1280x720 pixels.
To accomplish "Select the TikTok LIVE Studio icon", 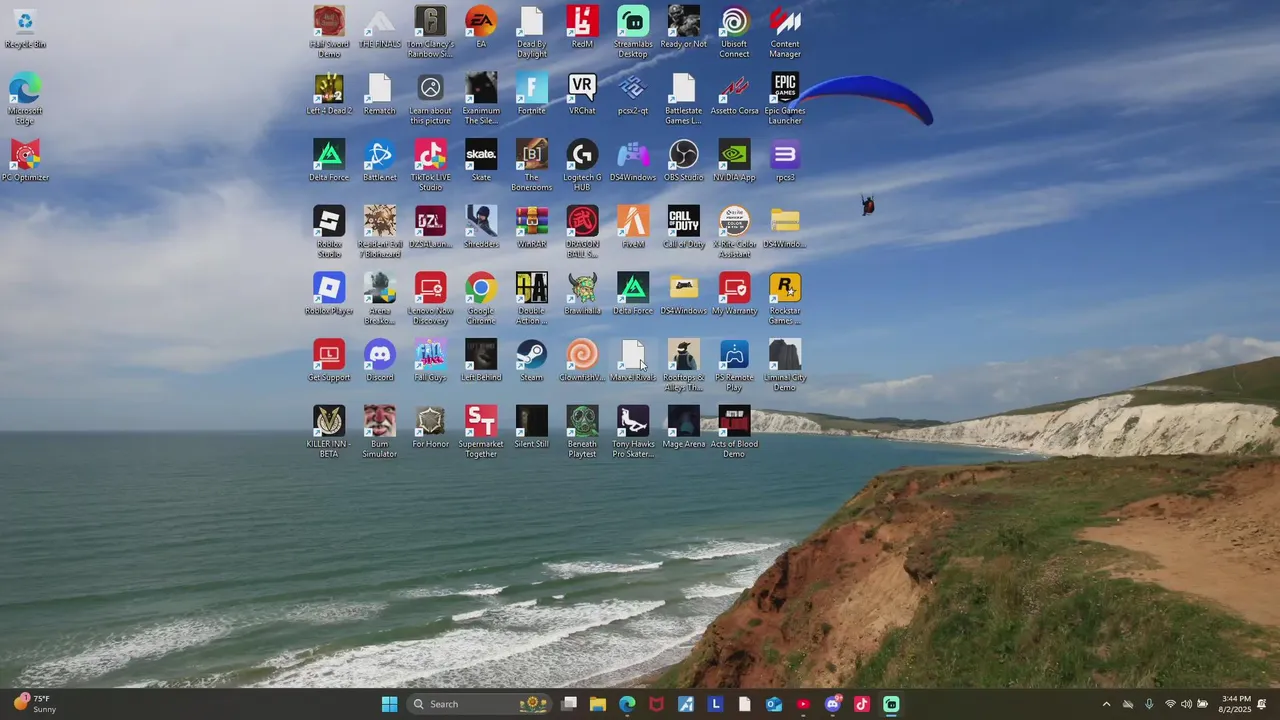I will [430, 166].
